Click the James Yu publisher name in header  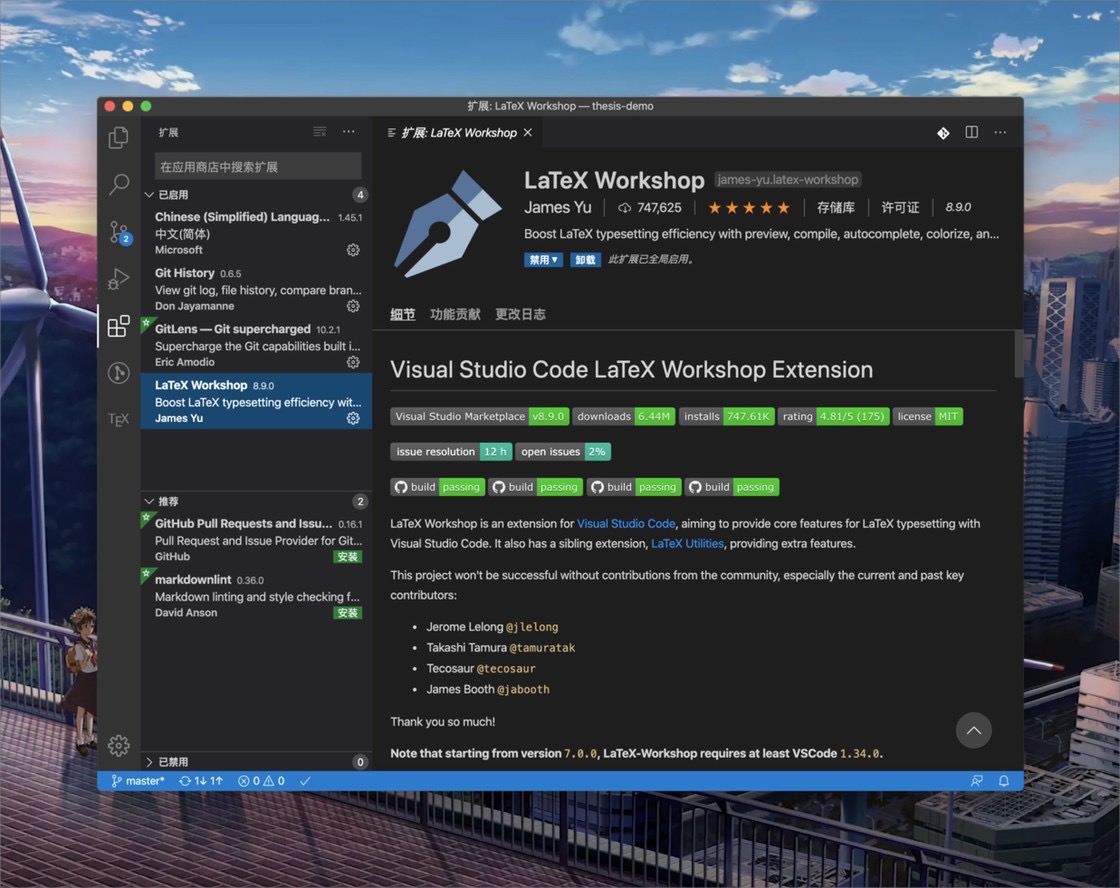[558, 207]
